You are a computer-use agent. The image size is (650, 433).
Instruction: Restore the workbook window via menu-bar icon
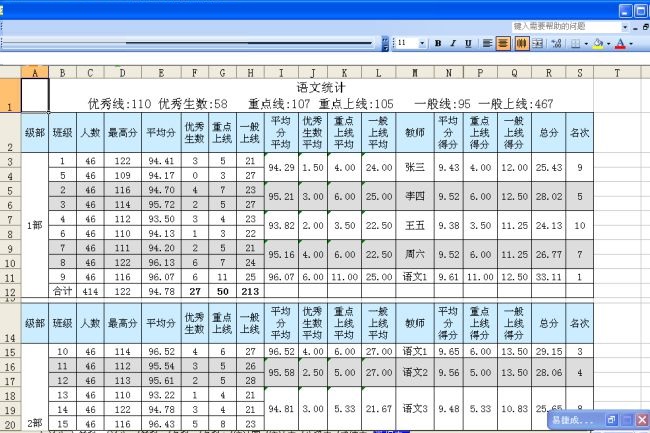pos(645,27)
